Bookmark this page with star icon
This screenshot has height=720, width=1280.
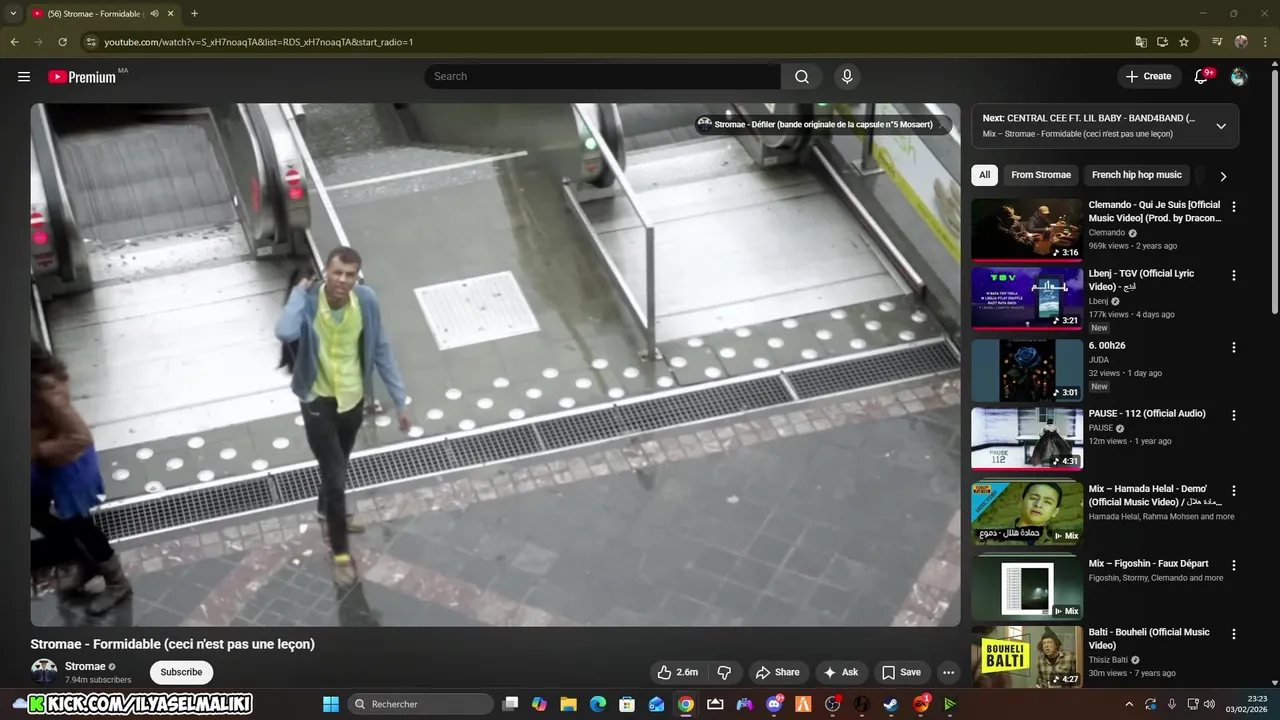tap(1184, 42)
